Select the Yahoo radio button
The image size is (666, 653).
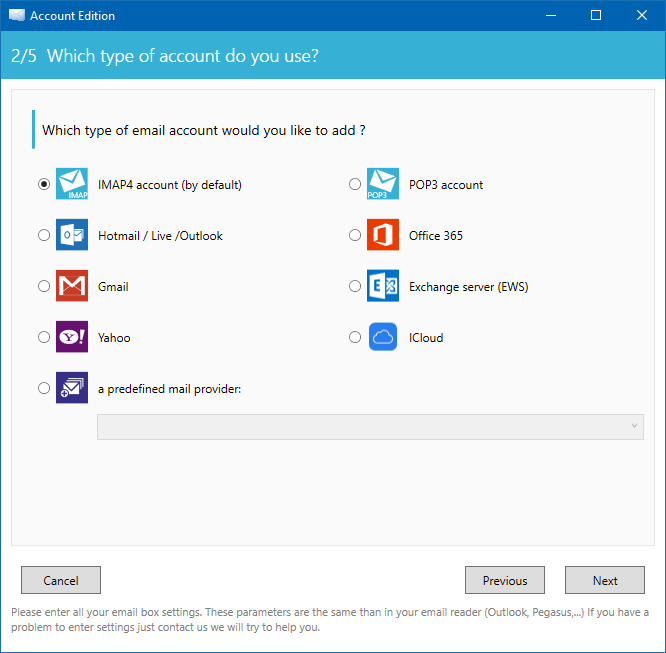[44, 337]
